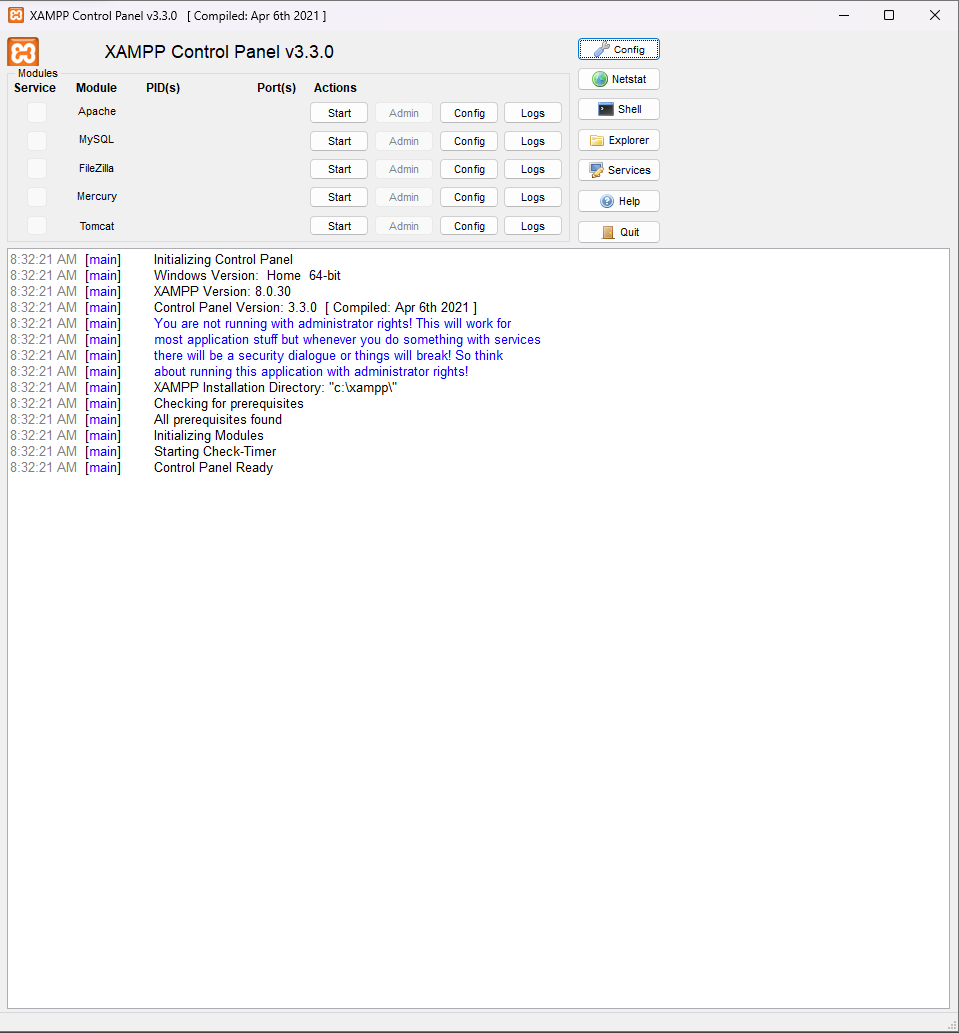Close the XAMPP Control Panel window
This screenshot has width=959, height=1033.
(935, 15)
